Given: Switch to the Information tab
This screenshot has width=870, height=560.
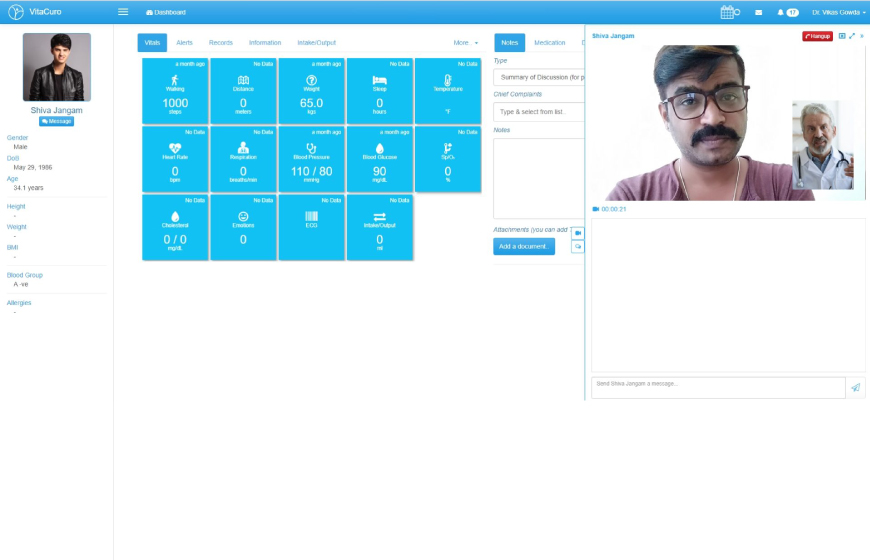Looking at the screenshot, I should coord(265,43).
